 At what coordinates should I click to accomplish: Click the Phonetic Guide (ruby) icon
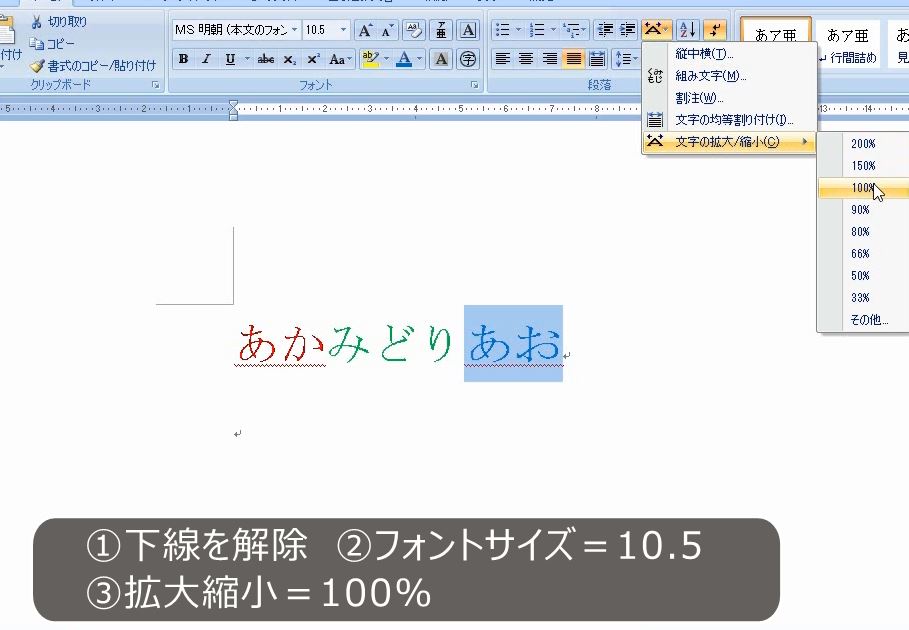coord(441,30)
